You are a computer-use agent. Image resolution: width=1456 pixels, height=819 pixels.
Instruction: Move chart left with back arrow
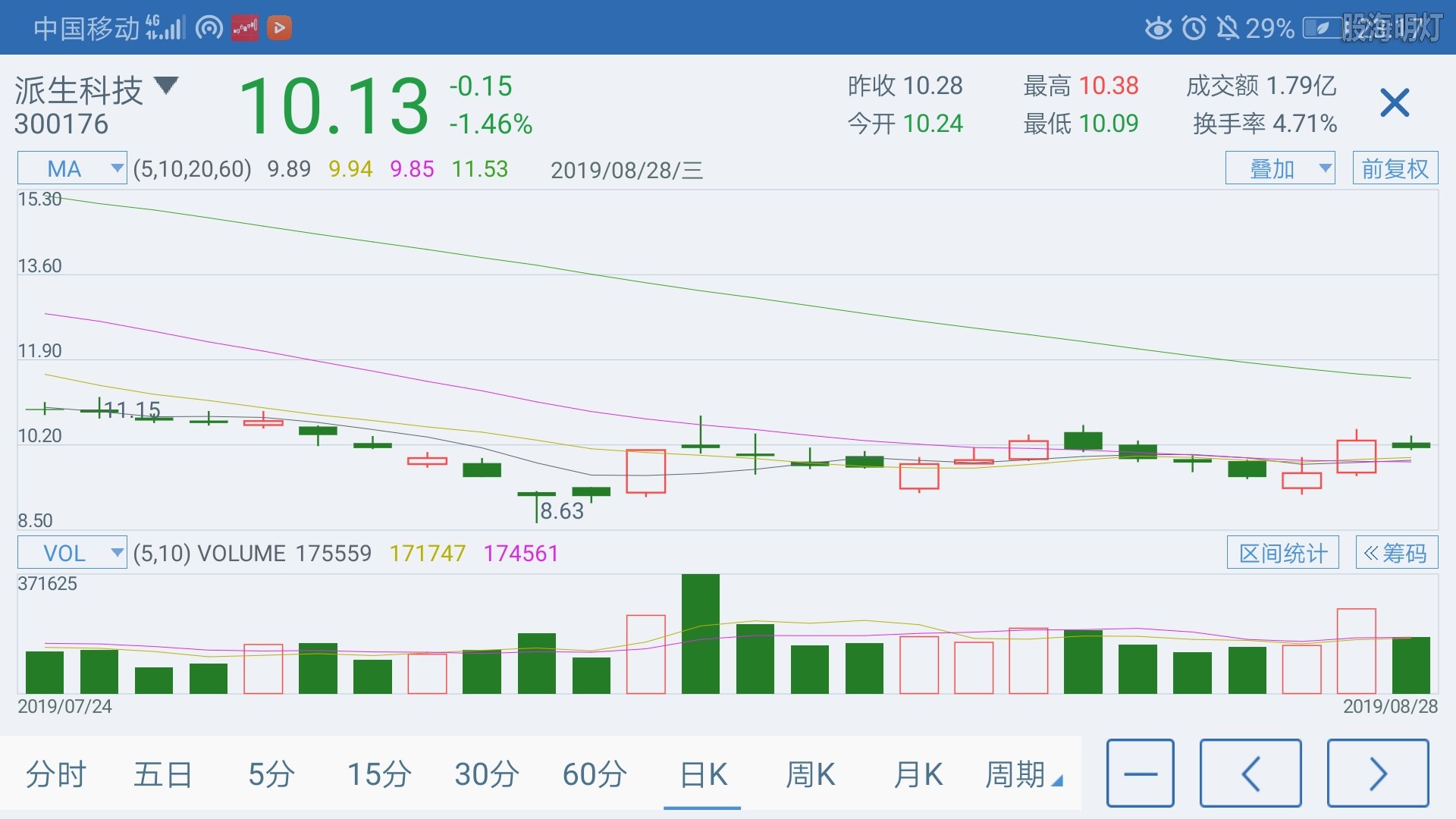(x=1250, y=773)
